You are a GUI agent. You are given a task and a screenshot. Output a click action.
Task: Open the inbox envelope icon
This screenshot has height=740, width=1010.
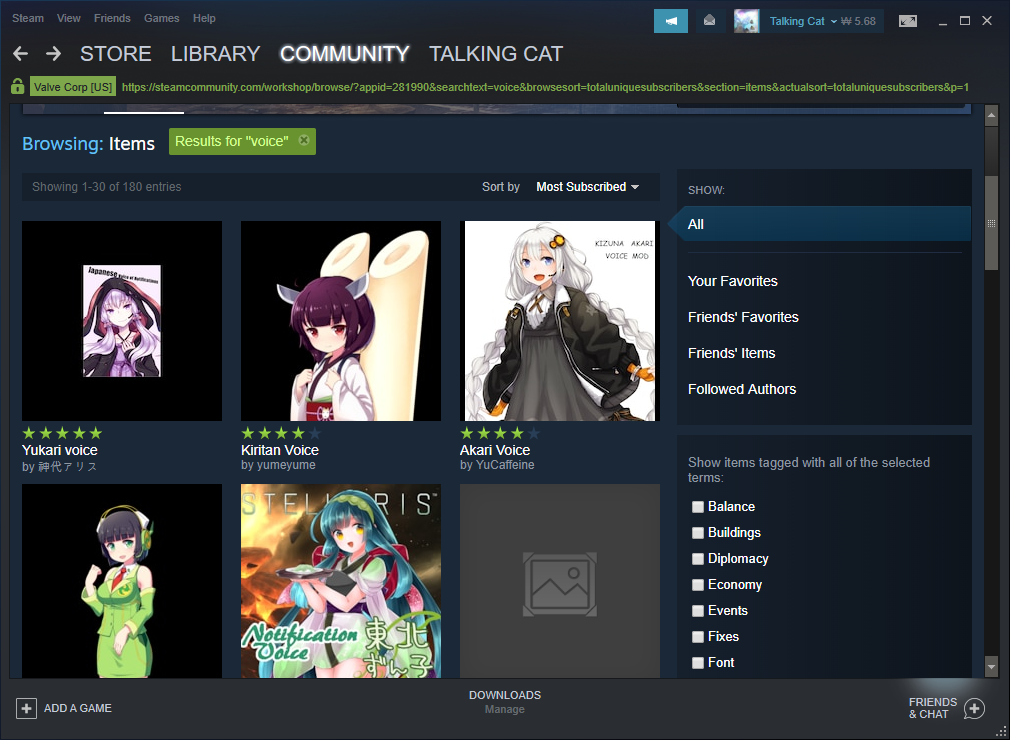709,21
